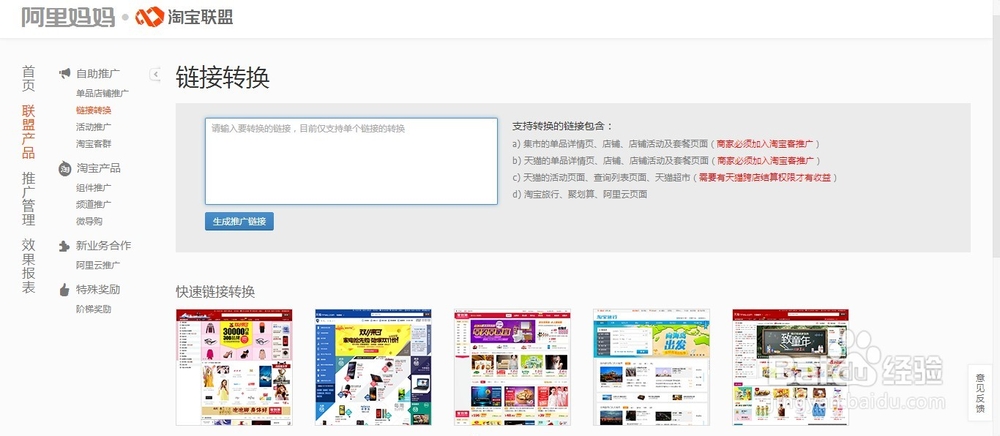This screenshot has height=436, width=1000.
Task: Select the second quick-link thumbnail with 双11来了 banner
Action: pyautogui.click(x=373, y=367)
